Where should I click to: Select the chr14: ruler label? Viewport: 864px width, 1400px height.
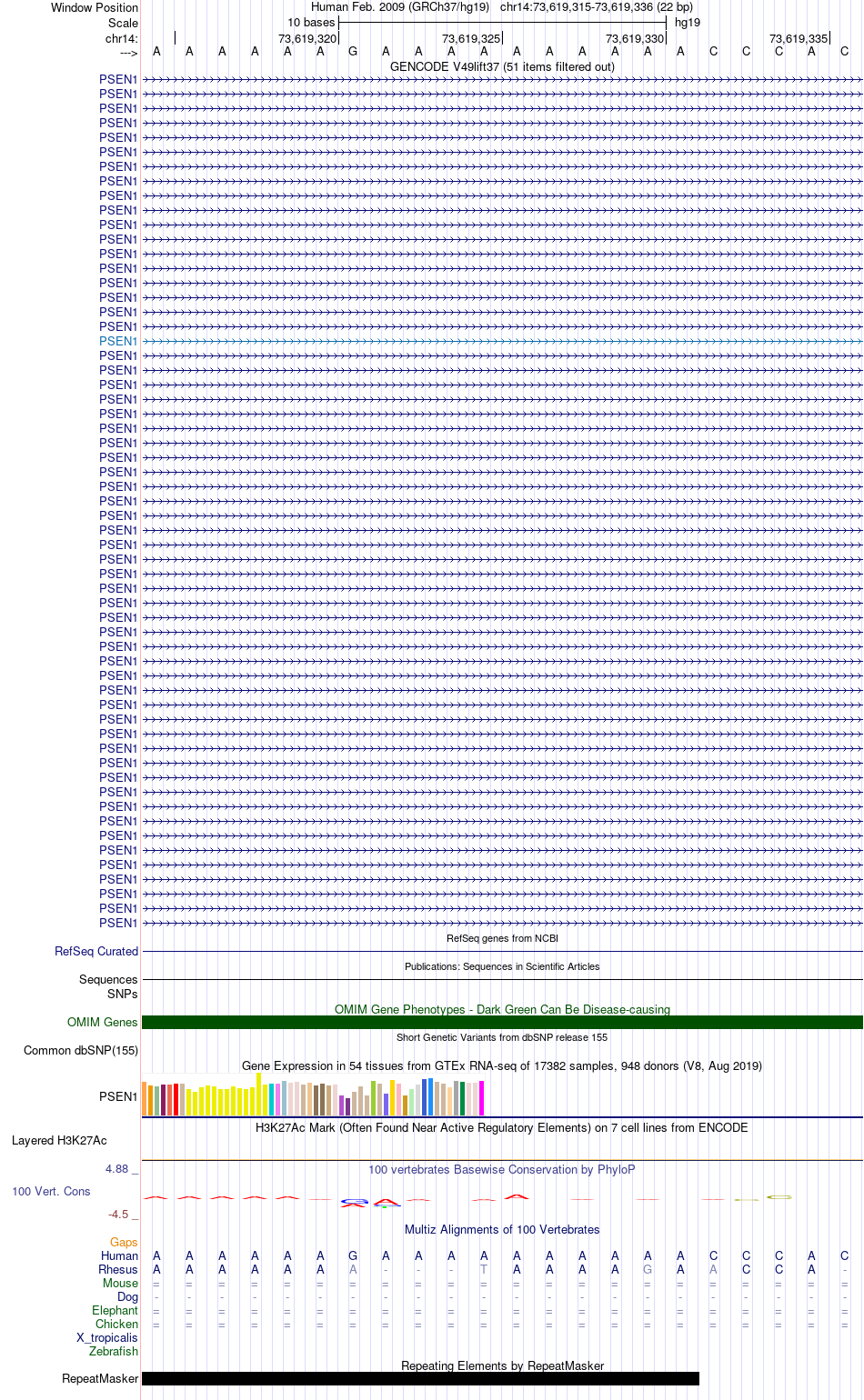[x=122, y=38]
